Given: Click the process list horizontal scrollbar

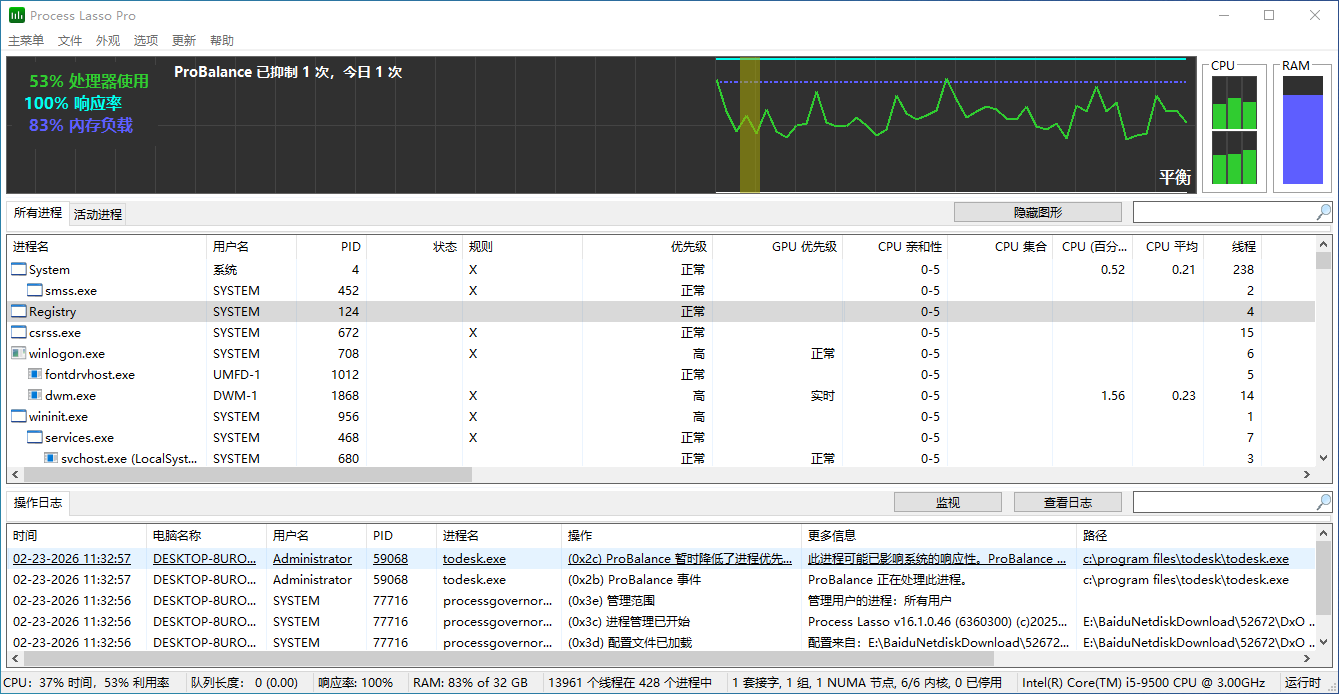Looking at the screenshot, I should pyautogui.click(x=240, y=474).
